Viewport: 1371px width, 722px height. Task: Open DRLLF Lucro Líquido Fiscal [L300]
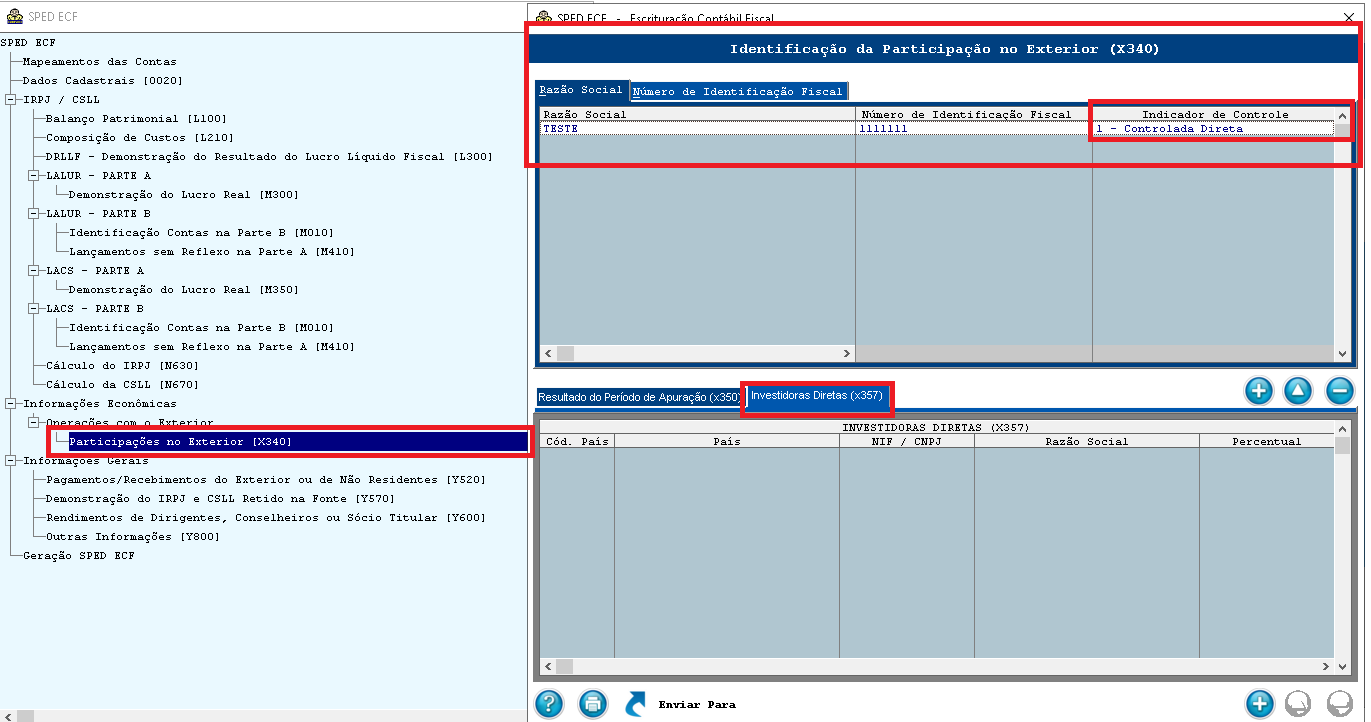pyautogui.click(x=269, y=156)
